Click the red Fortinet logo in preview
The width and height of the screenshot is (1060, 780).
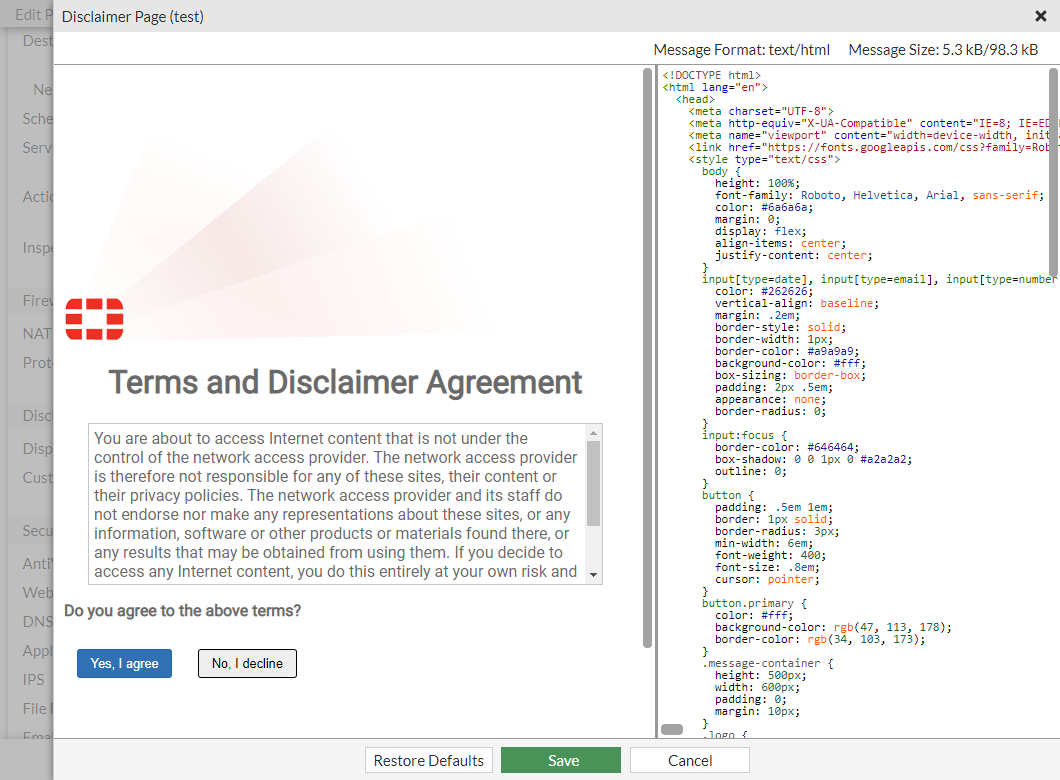click(x=94, y=318)
